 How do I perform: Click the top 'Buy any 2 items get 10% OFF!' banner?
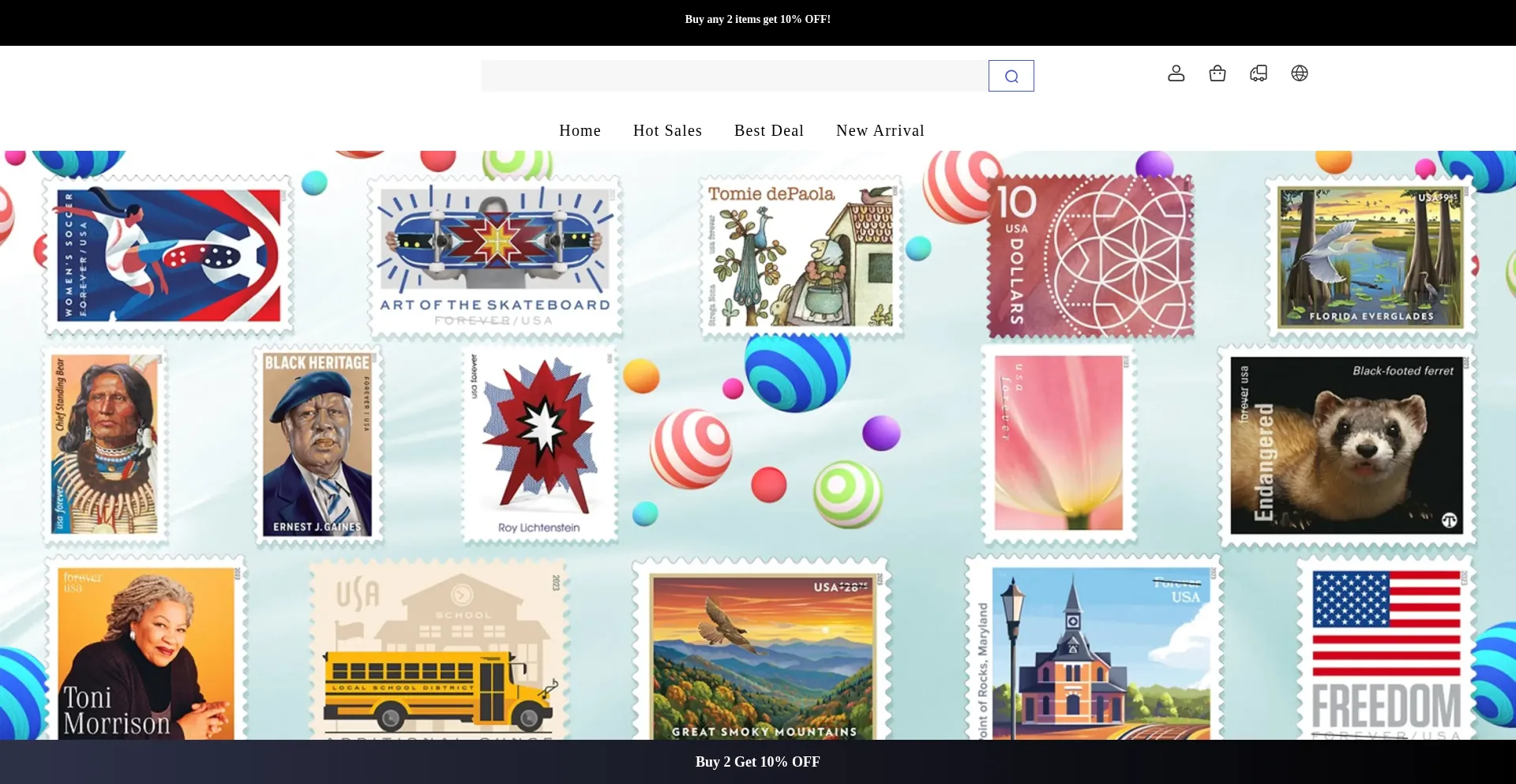(x=758, y=19)
